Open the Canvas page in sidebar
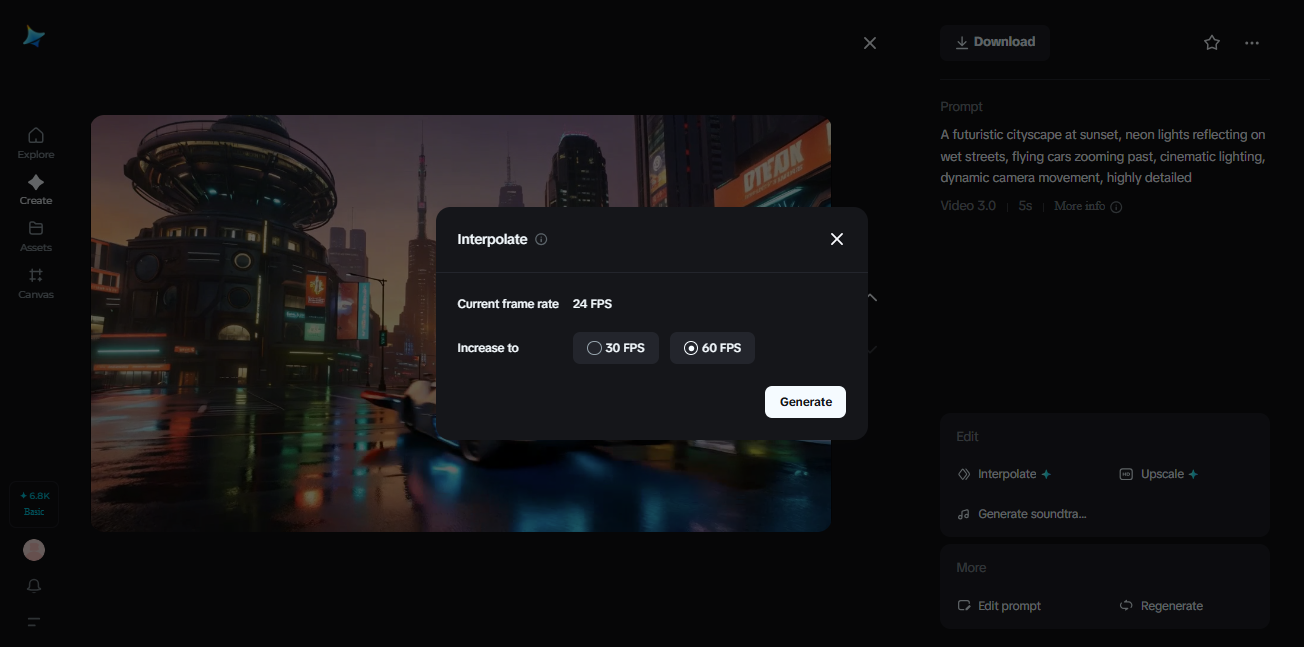 36,283
